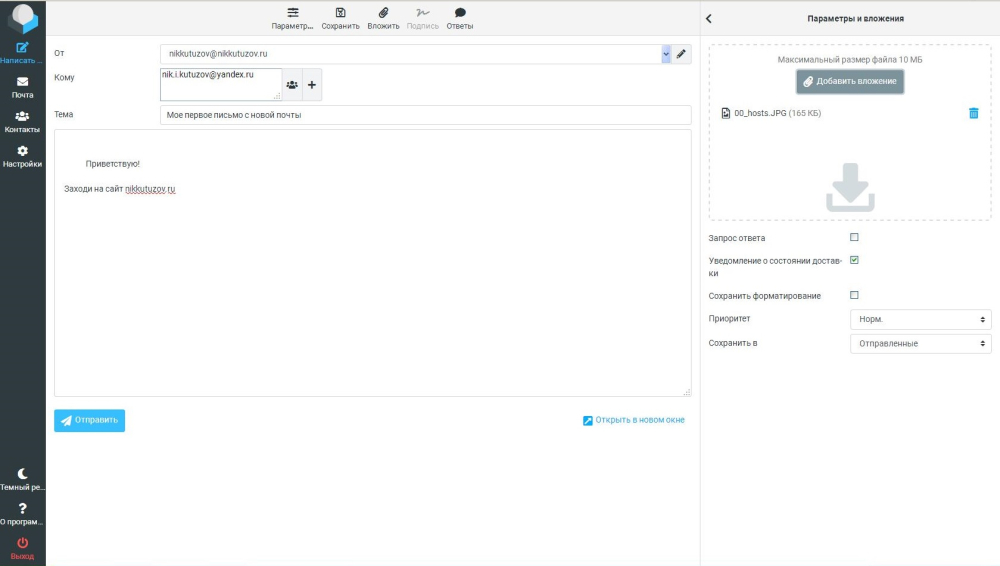Image resolution: width=1000 pixels, height=566 pixels.
Task: Open Параметры toolbar options
Action: coord(292,19)
